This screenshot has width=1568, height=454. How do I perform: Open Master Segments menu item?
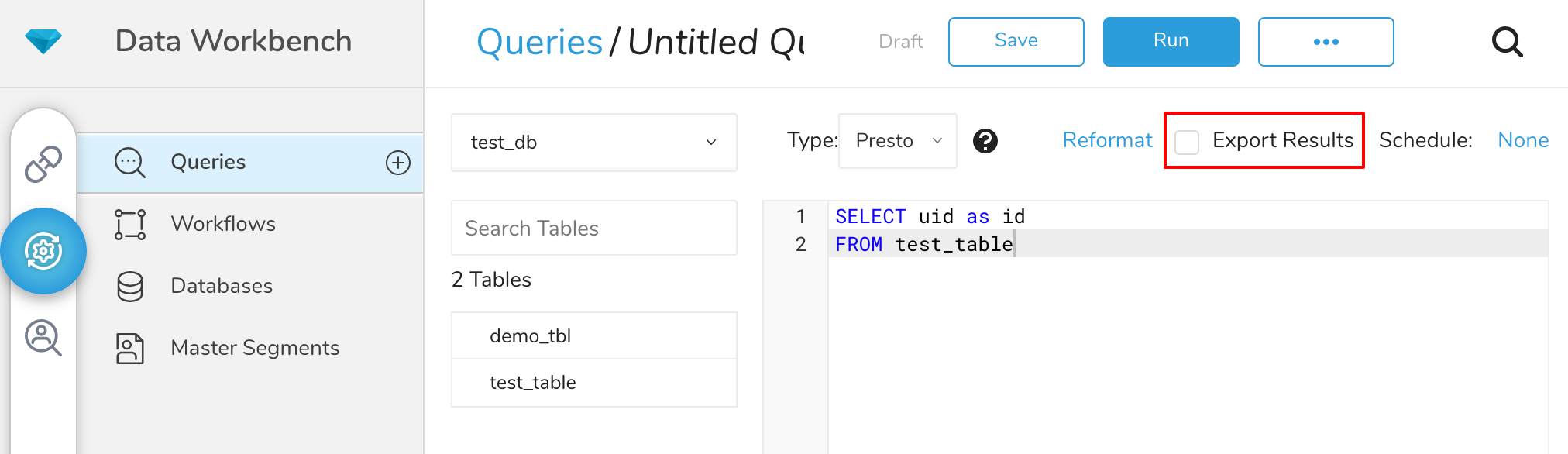[x=255, y=348]
